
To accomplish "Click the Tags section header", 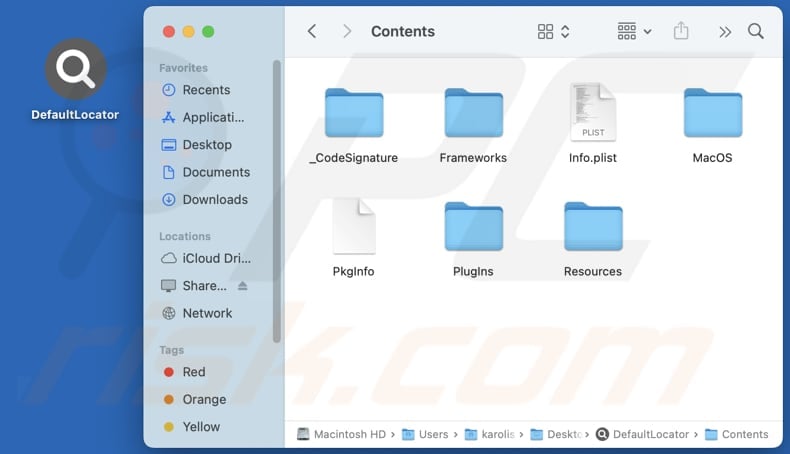I will click(x=171, y=350).
